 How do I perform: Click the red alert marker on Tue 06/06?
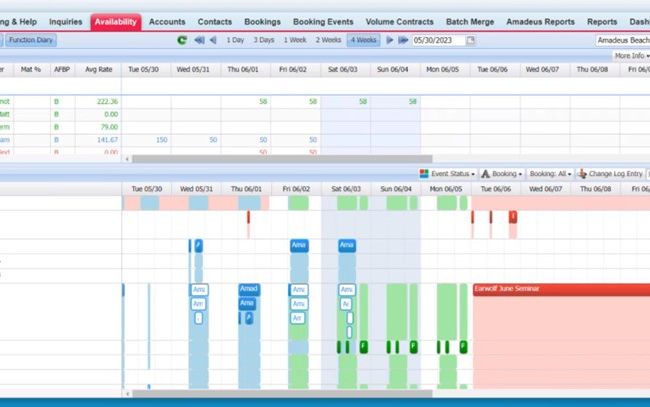[513, 217]
